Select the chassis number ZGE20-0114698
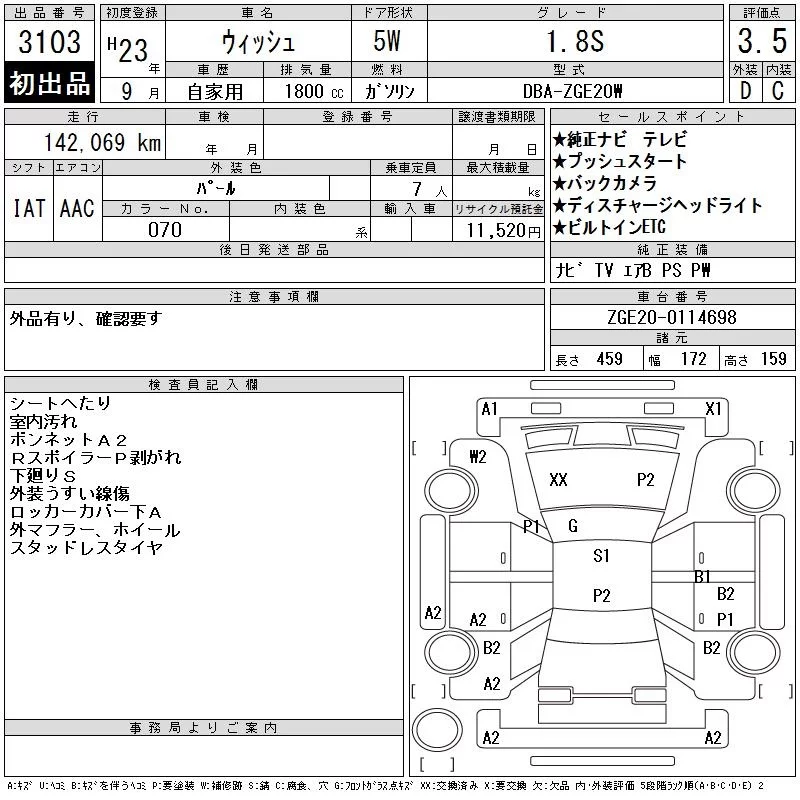800x800 pixels. (x=671, y=317)
